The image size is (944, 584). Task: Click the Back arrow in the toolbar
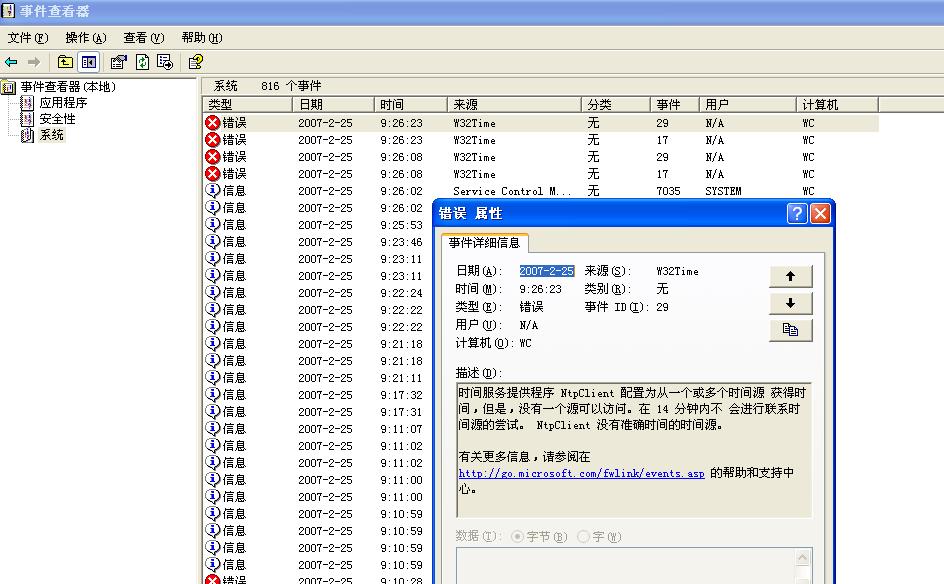(12, 62)
